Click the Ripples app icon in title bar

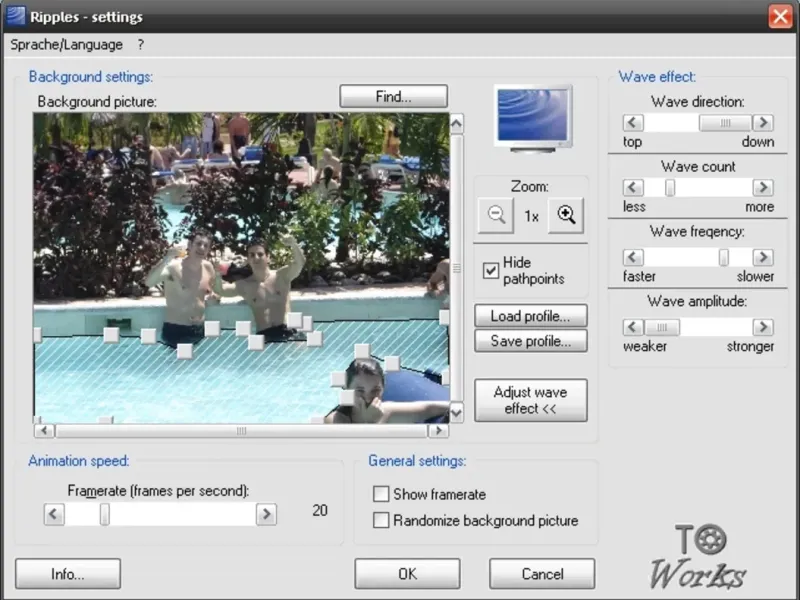point(15,16)
